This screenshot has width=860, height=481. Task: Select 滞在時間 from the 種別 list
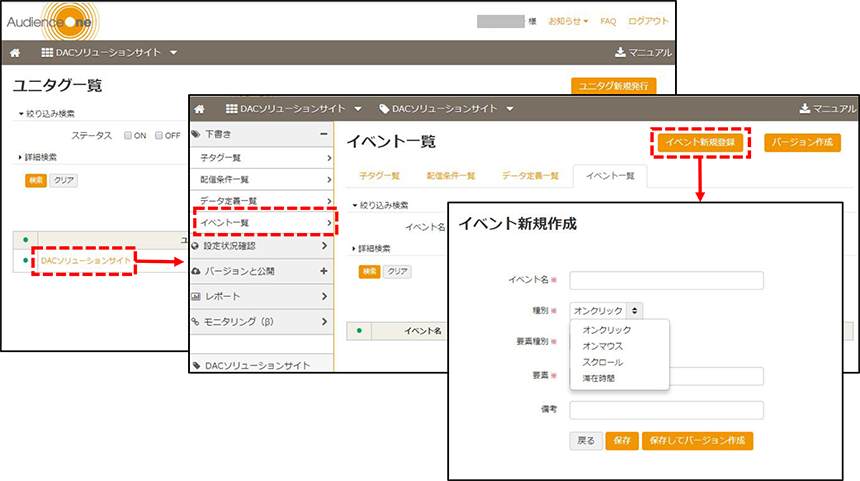pyautogui.click(x=598, y=378)
